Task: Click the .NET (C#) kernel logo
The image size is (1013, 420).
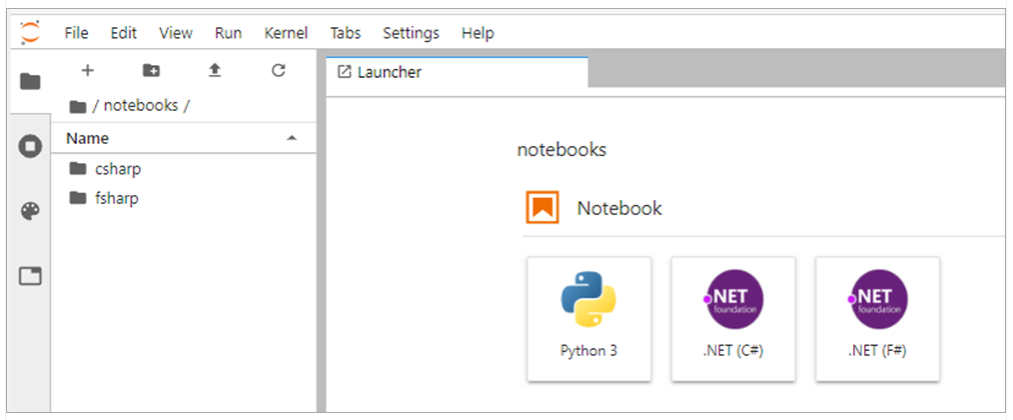Action: (x=733, y=299)
